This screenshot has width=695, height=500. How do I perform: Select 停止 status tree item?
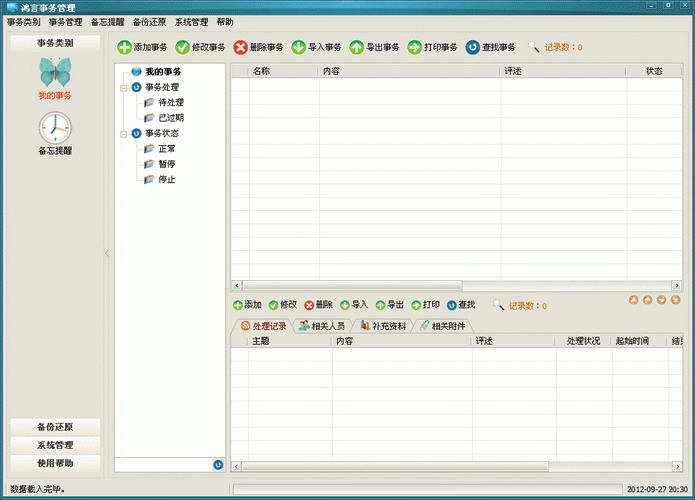[x=167, y=180]
